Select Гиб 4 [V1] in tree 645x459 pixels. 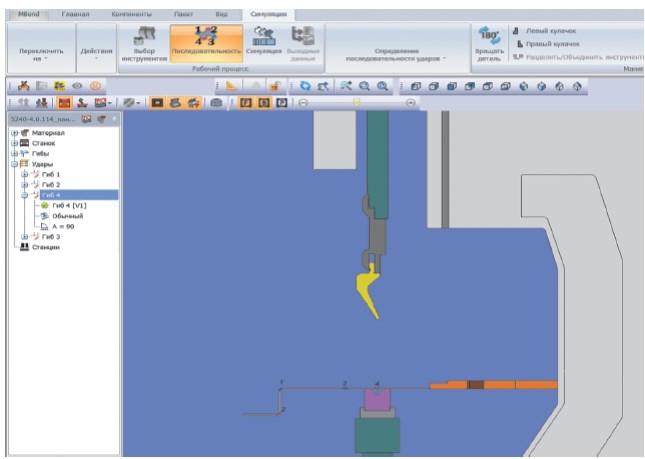tap(68, 206)
